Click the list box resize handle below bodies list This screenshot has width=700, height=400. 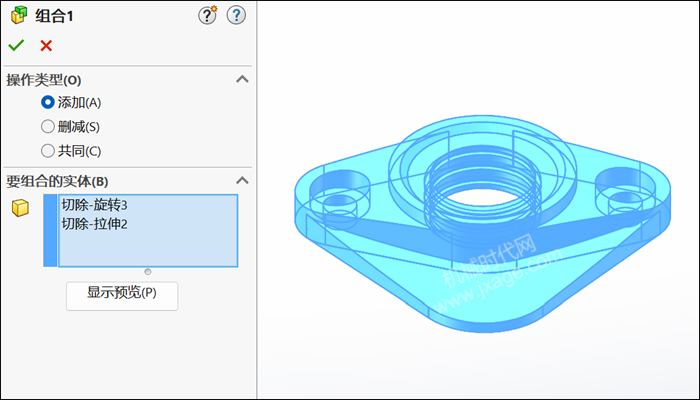[148, 271]
